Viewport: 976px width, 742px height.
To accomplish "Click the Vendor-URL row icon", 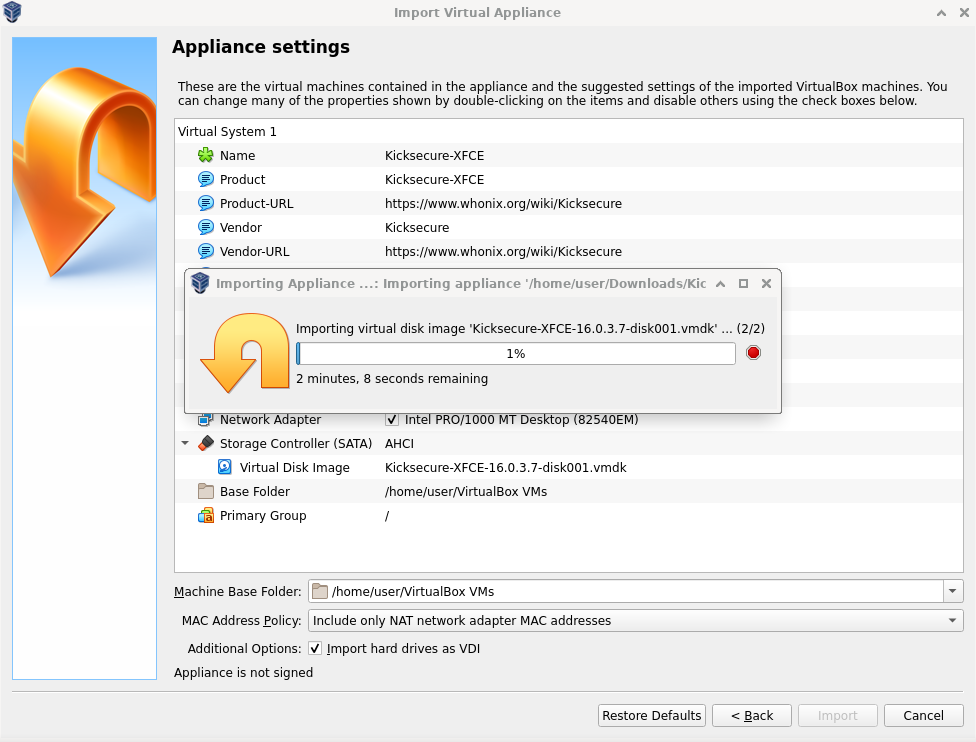I will coord(205,251).
